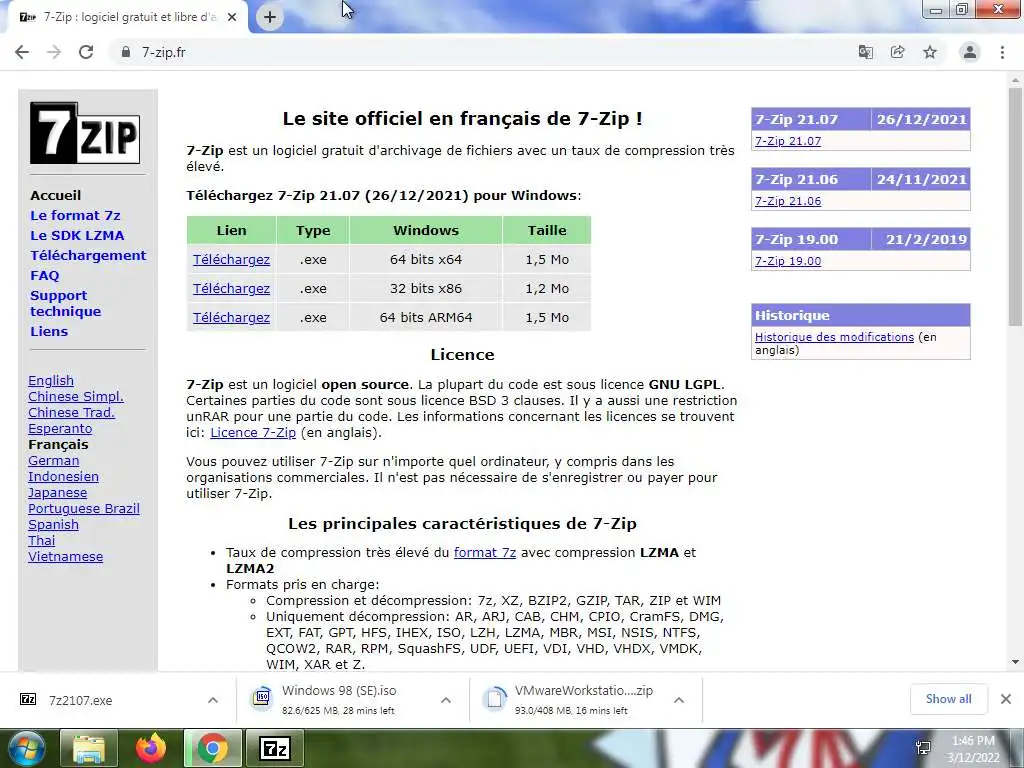Switch site language to German

(x=54, y=460)
